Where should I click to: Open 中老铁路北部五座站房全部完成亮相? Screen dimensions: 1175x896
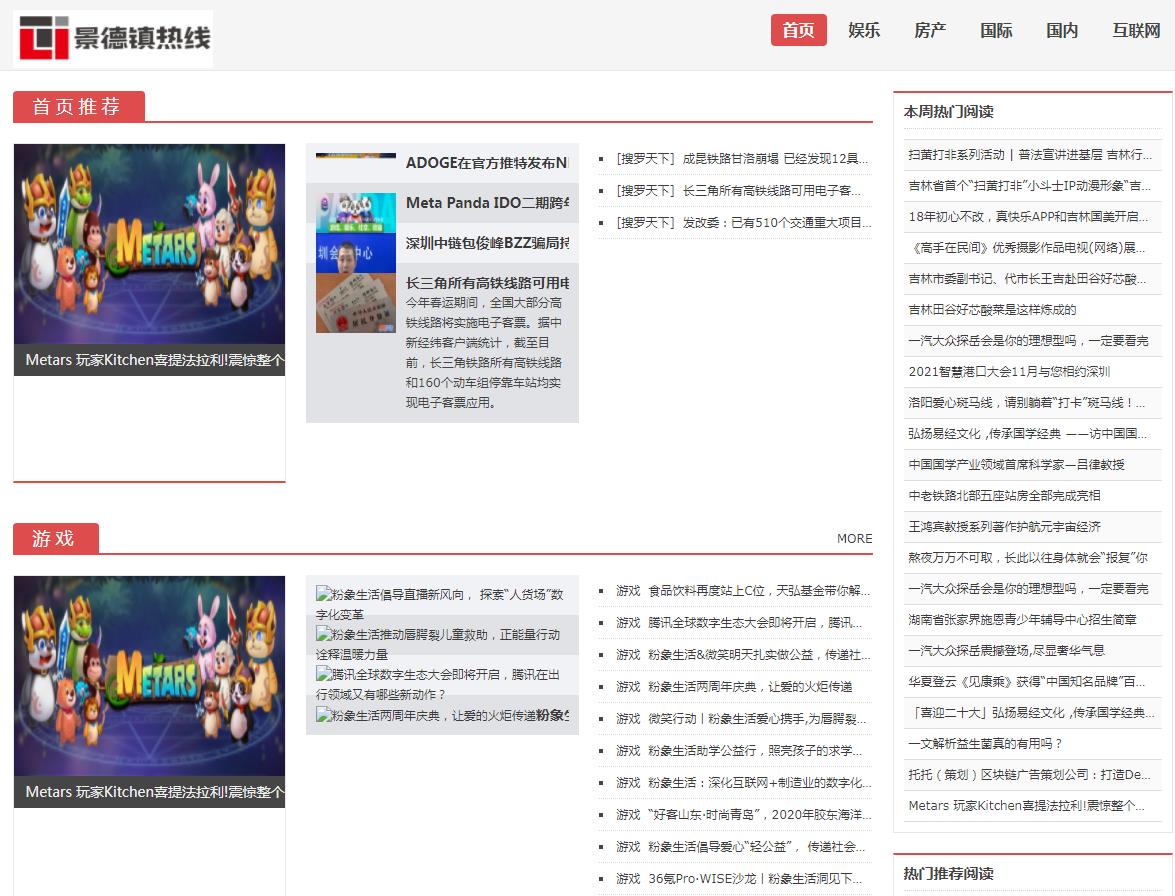(1004, 496)
